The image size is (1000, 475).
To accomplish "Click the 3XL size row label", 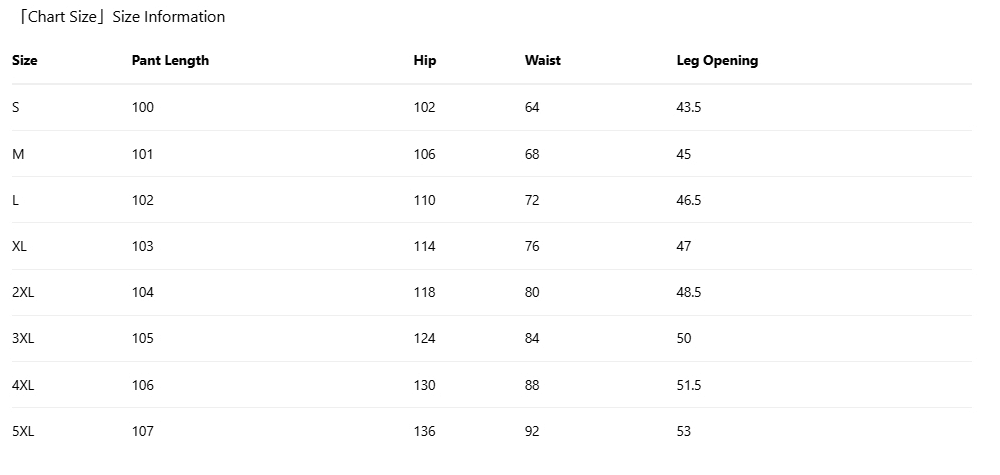I will pyautogui.click(x=23, y=338).
